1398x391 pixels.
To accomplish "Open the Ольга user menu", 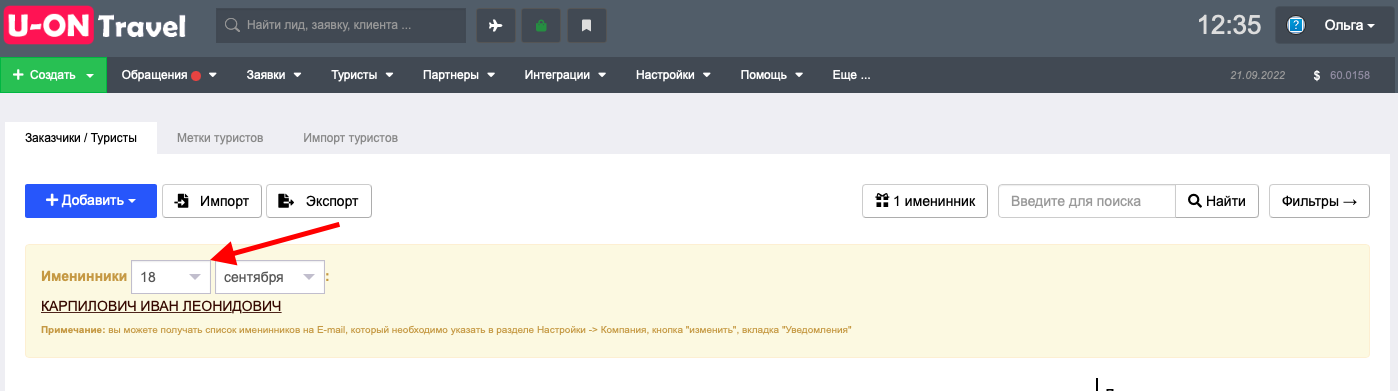I will click(1335, 26).
